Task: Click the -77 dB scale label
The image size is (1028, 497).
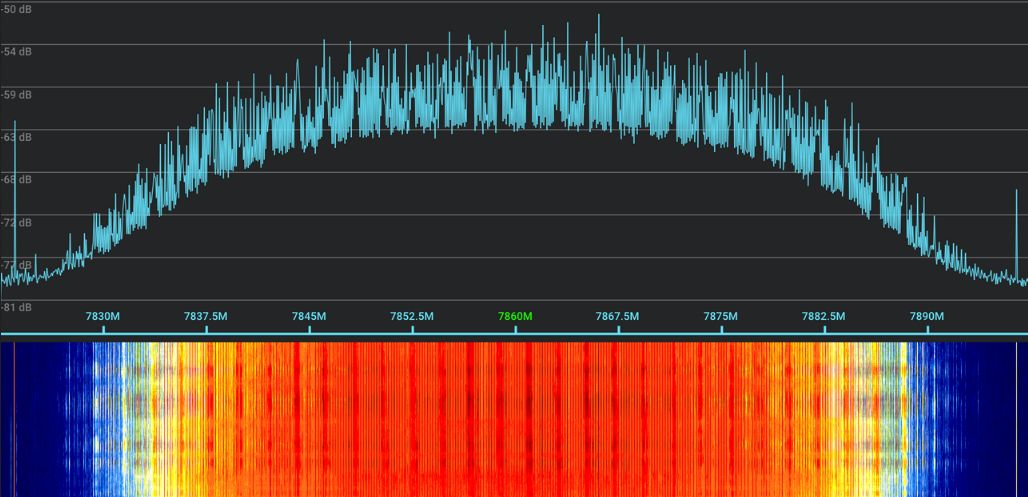Action: pyautogui.click(x=16, y=265)
